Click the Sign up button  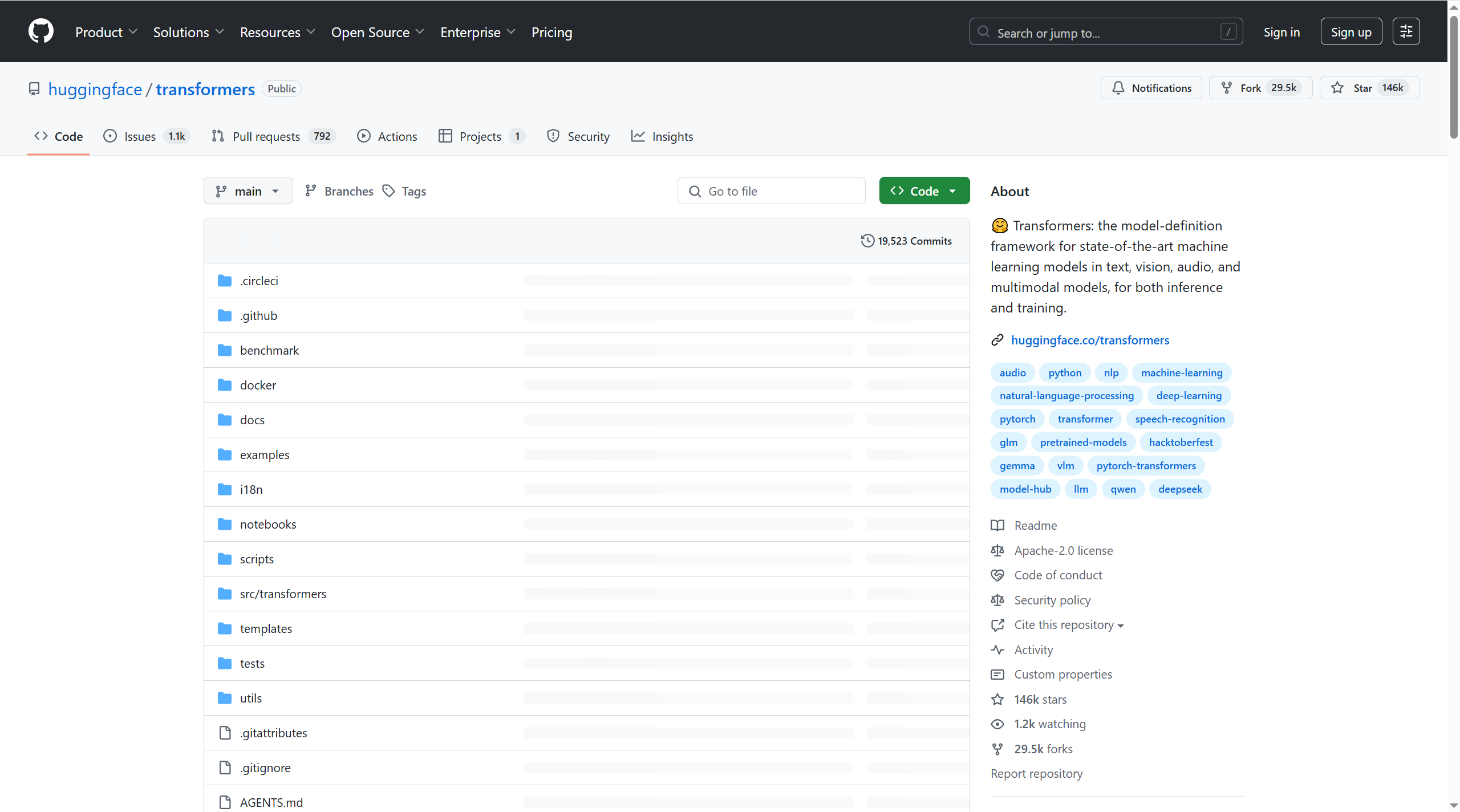pyautogui.click(x=1351, y=32)
